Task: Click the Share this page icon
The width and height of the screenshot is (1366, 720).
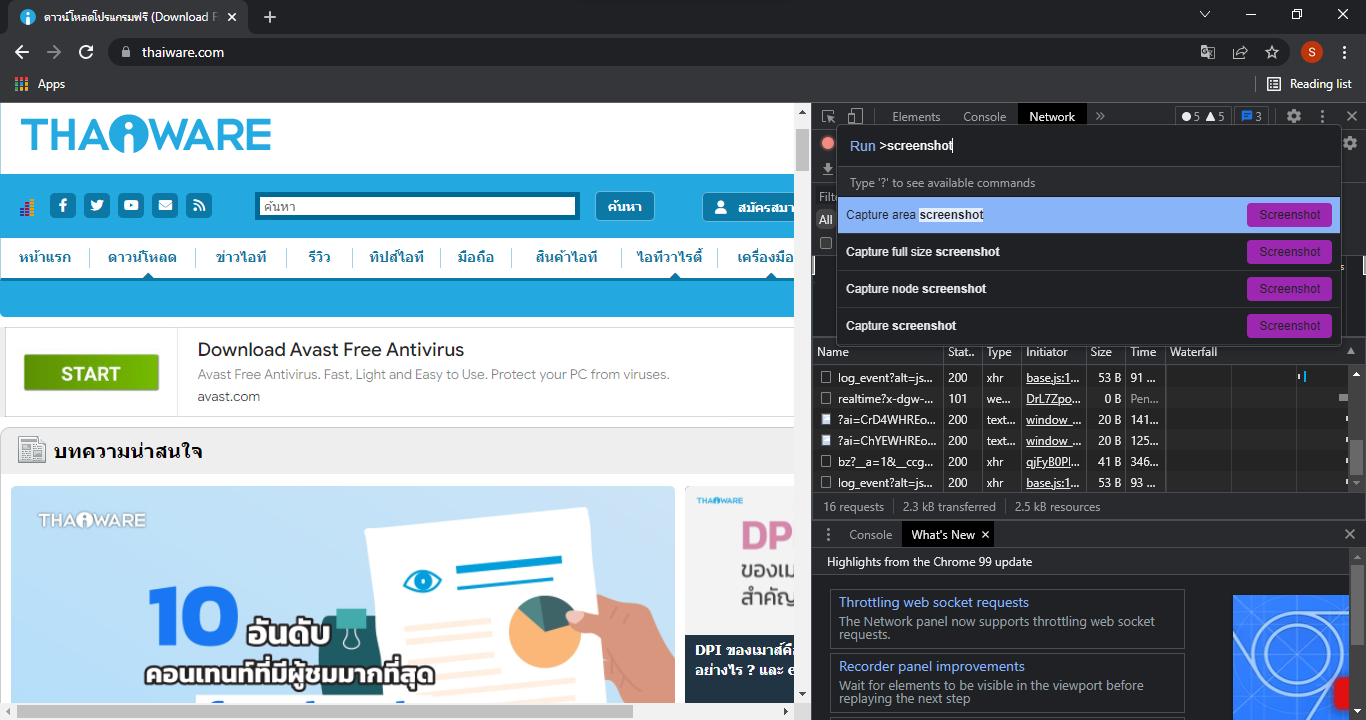Action: click(1240, 52)
